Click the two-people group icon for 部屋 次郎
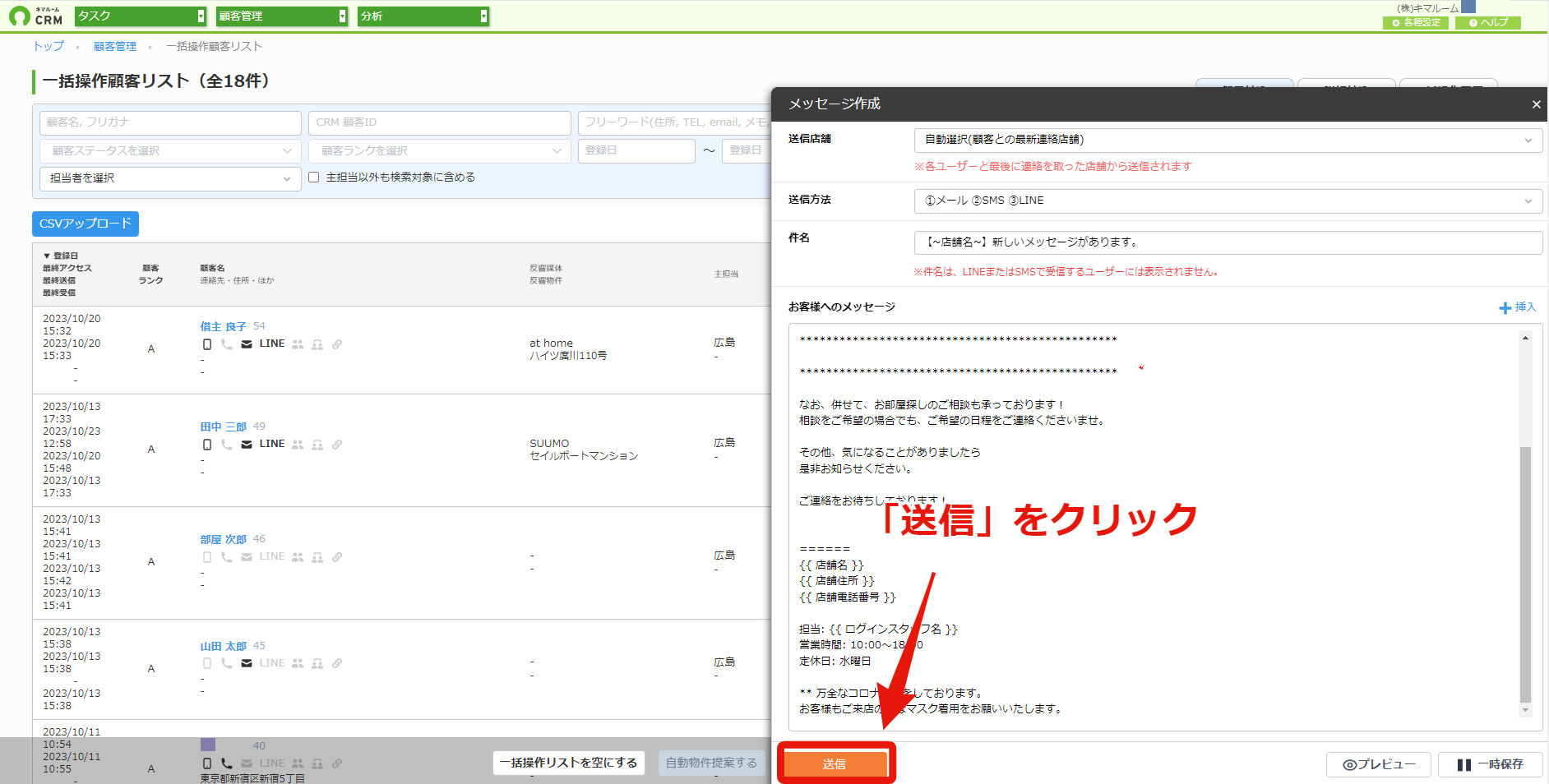 [x=298, y=557]
